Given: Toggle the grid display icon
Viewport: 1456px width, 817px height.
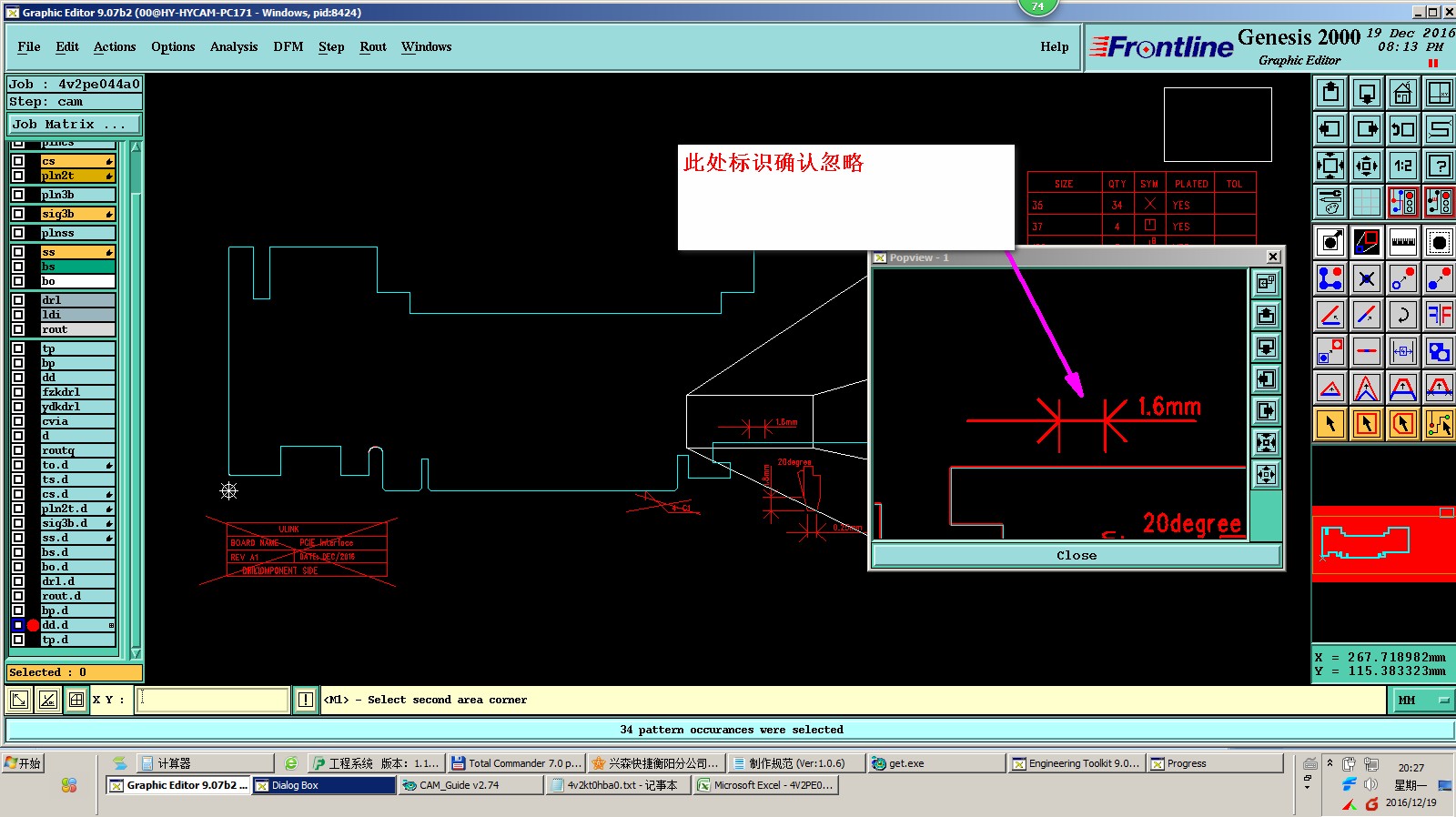Looking at the screenshot, I should (x=1367, y=202).
